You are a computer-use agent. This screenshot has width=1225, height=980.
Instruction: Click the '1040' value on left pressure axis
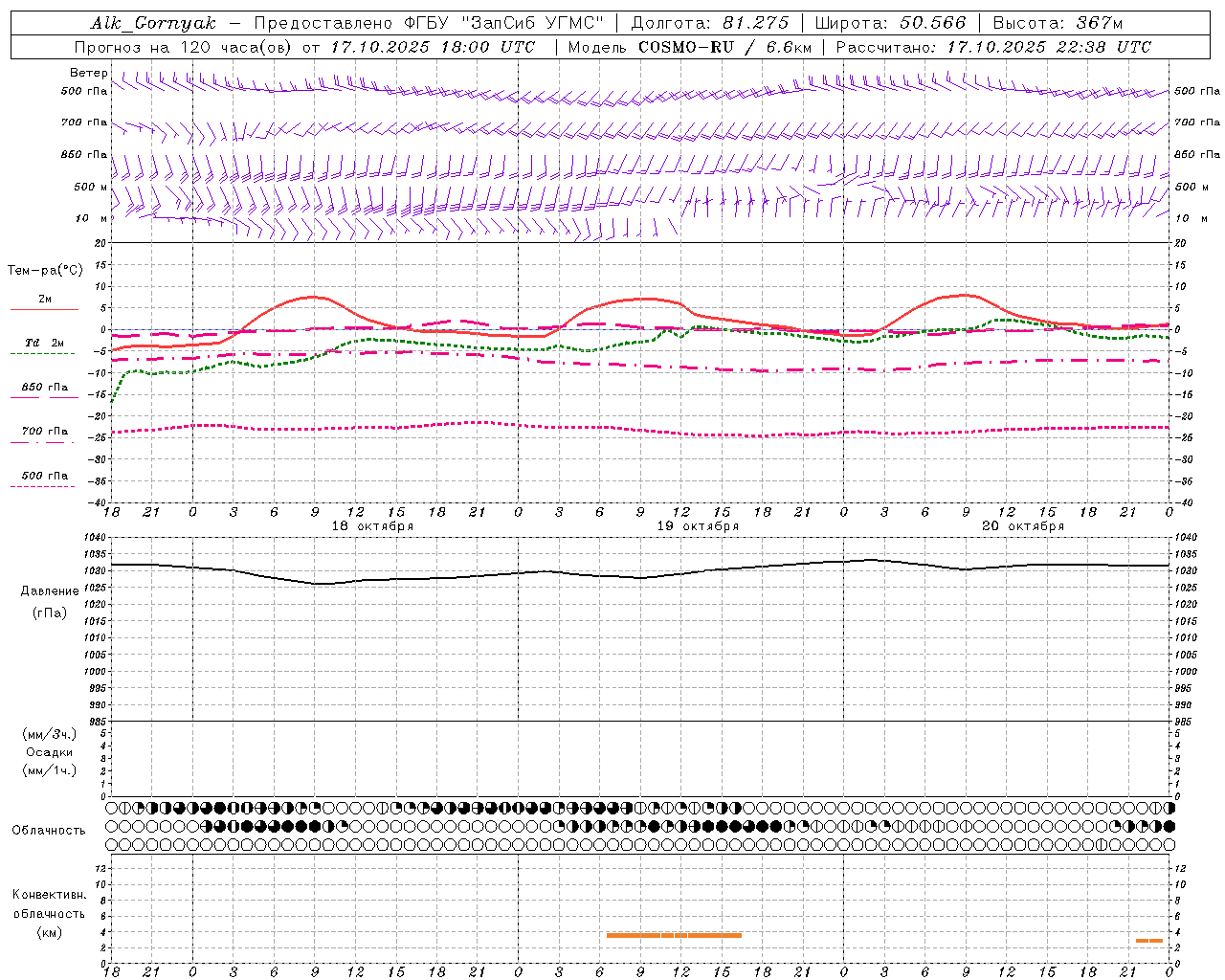tap(94, 538)
